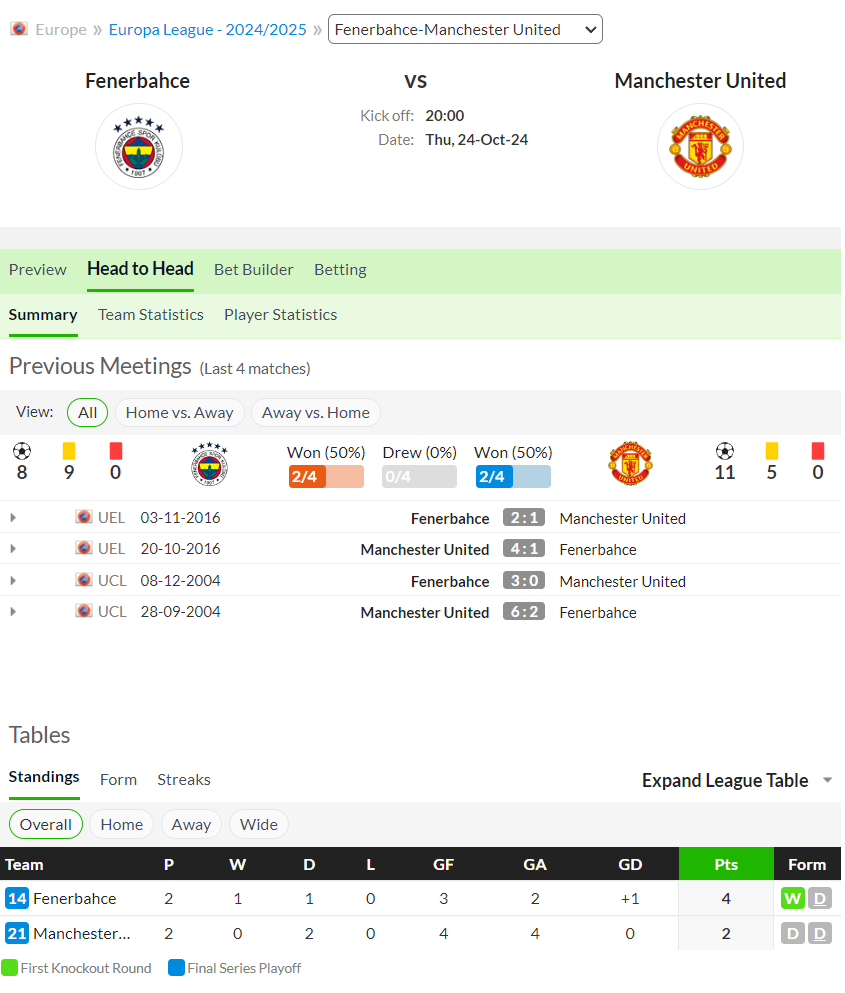Open the Europa League - 2024/2025 breadcrumb link
Image resolution: width=845 pixels, height=993 pixels.
tap(208, 29)
